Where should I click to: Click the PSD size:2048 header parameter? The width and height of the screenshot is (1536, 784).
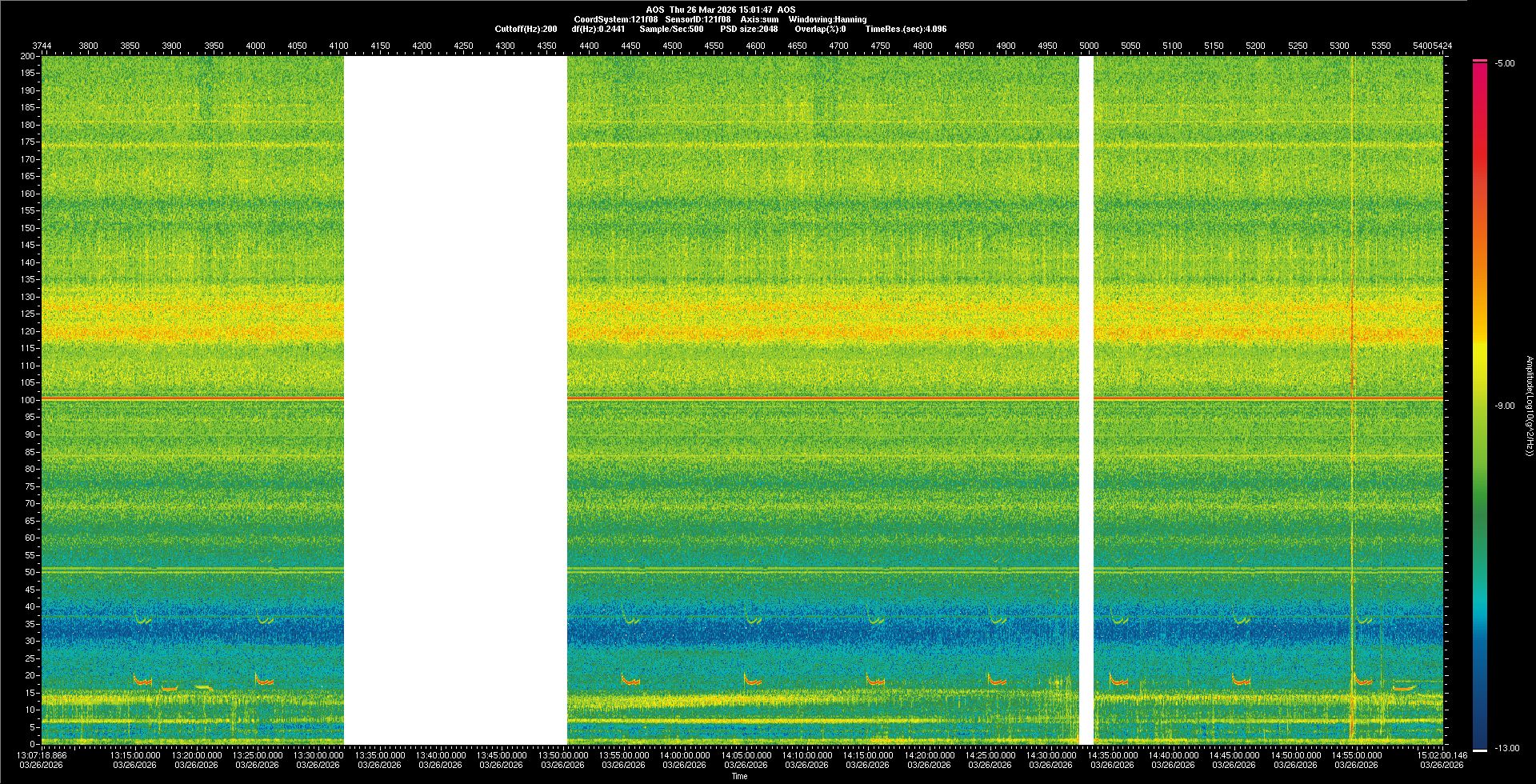click(749, 30)
